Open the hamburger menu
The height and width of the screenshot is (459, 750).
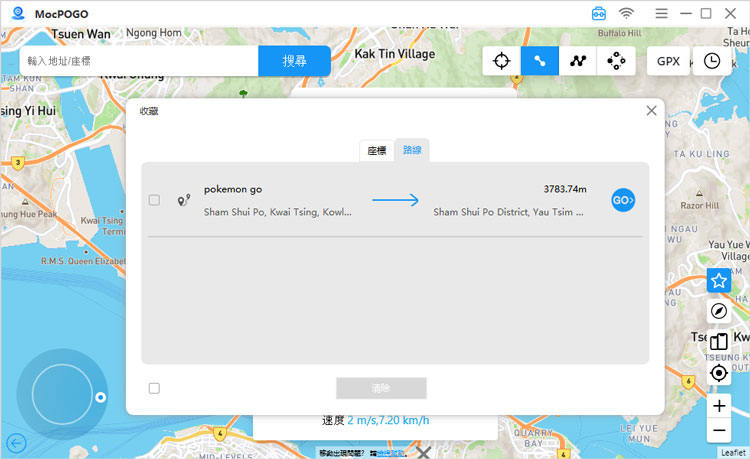coord(662,13)
